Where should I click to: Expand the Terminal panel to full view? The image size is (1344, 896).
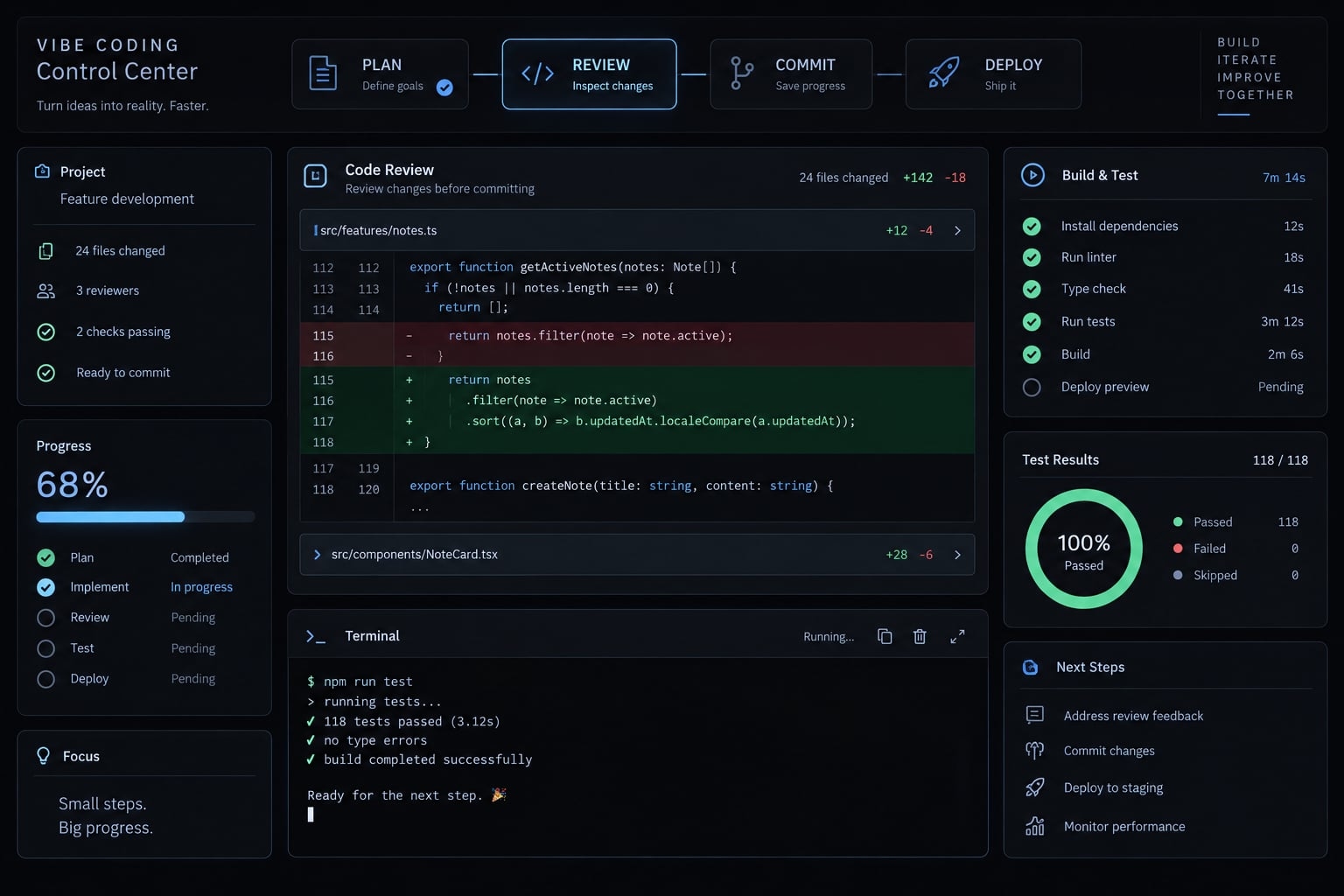[957, 636]
